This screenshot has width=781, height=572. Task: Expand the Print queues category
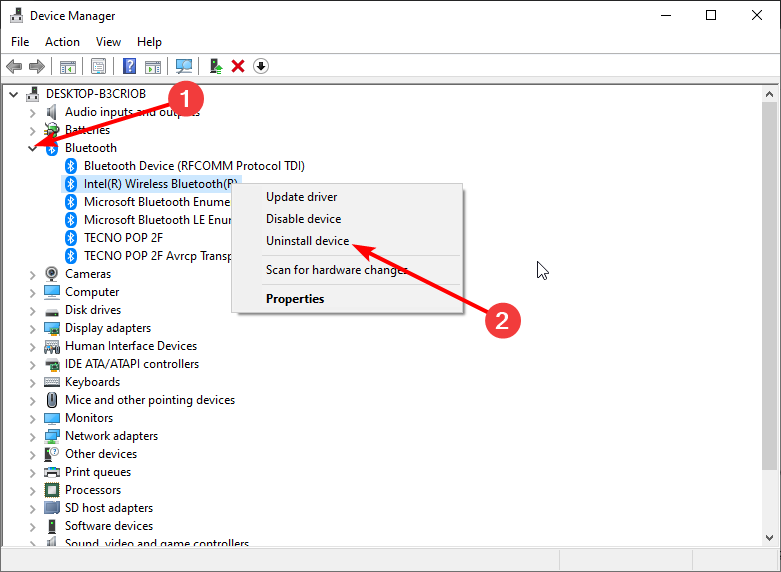(x=33, y=472)
